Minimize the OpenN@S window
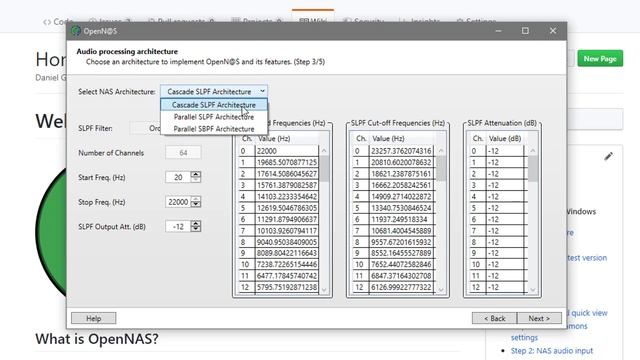The image size is (640, 360). 498,31
